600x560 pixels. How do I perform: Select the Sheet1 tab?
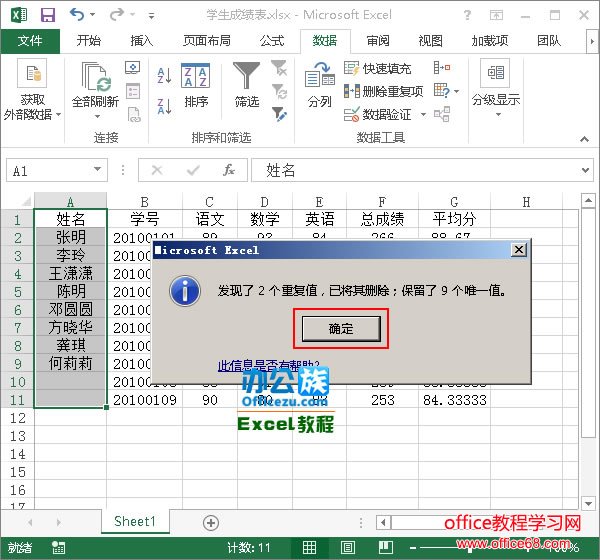[x=135, y=521]
